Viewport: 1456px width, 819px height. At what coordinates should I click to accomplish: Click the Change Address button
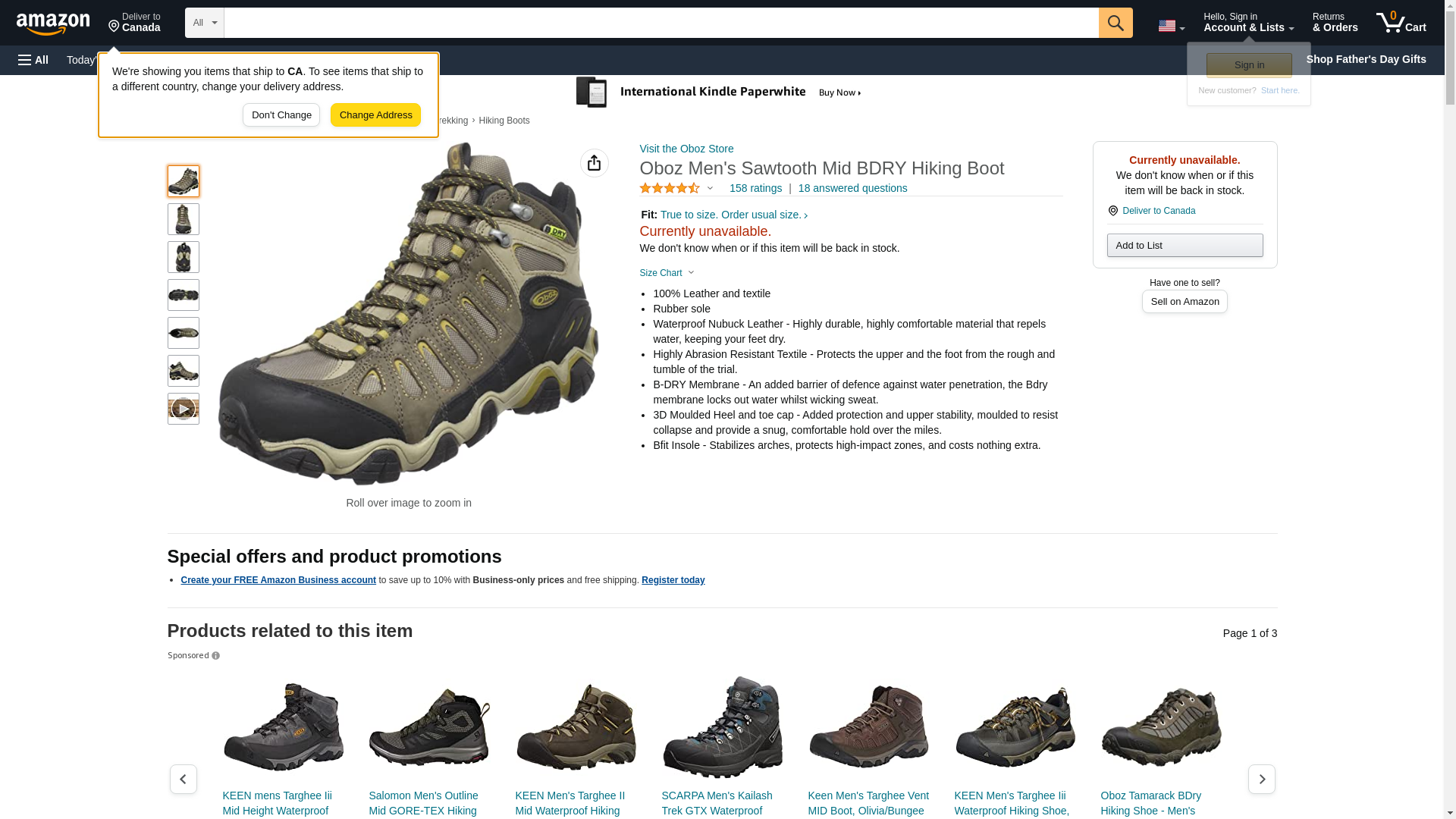coord(375,115)
